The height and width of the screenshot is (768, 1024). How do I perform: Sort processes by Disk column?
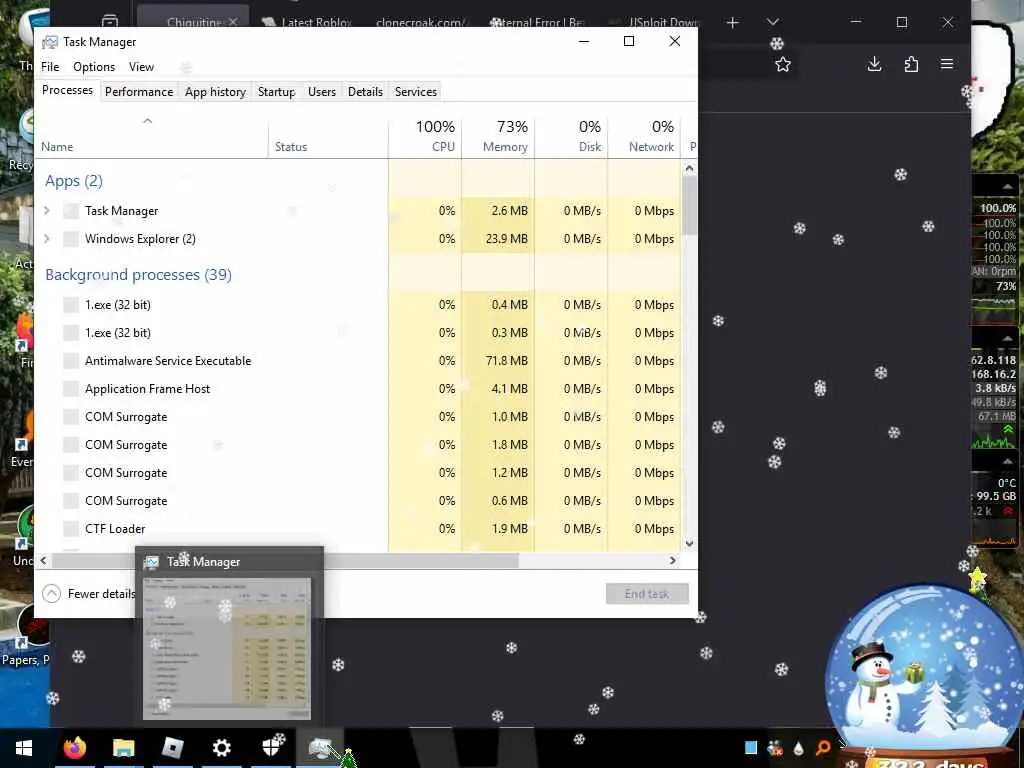[x=571, y=136]
